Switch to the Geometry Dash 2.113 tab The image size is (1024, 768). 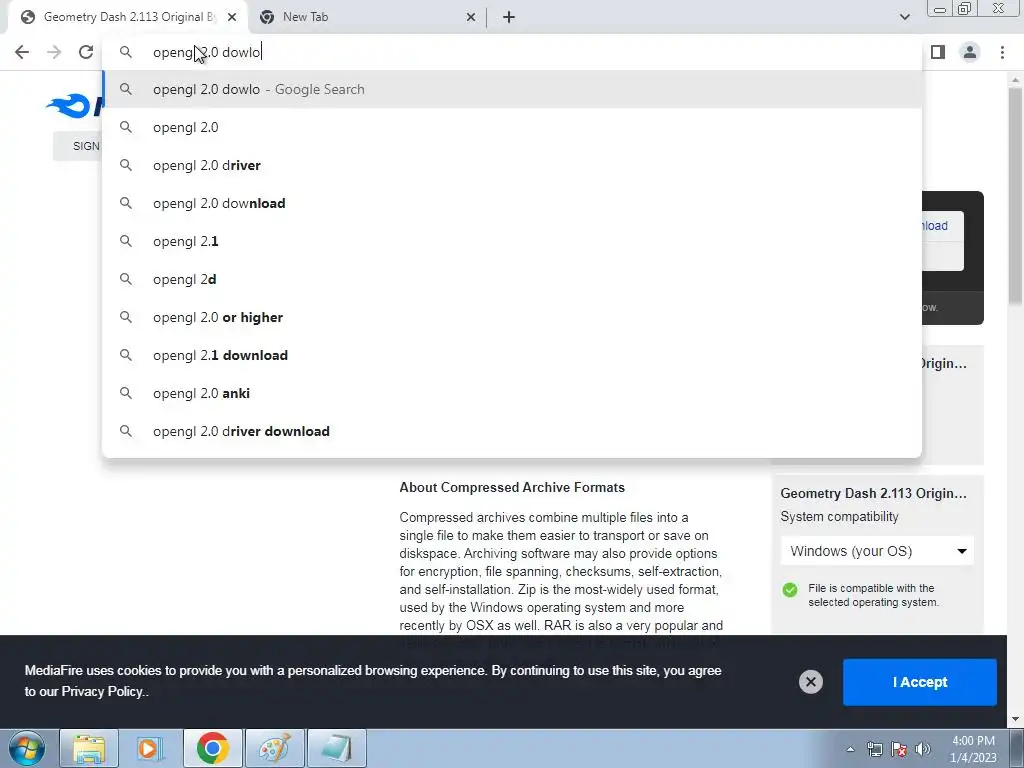[x=129, y=17]
